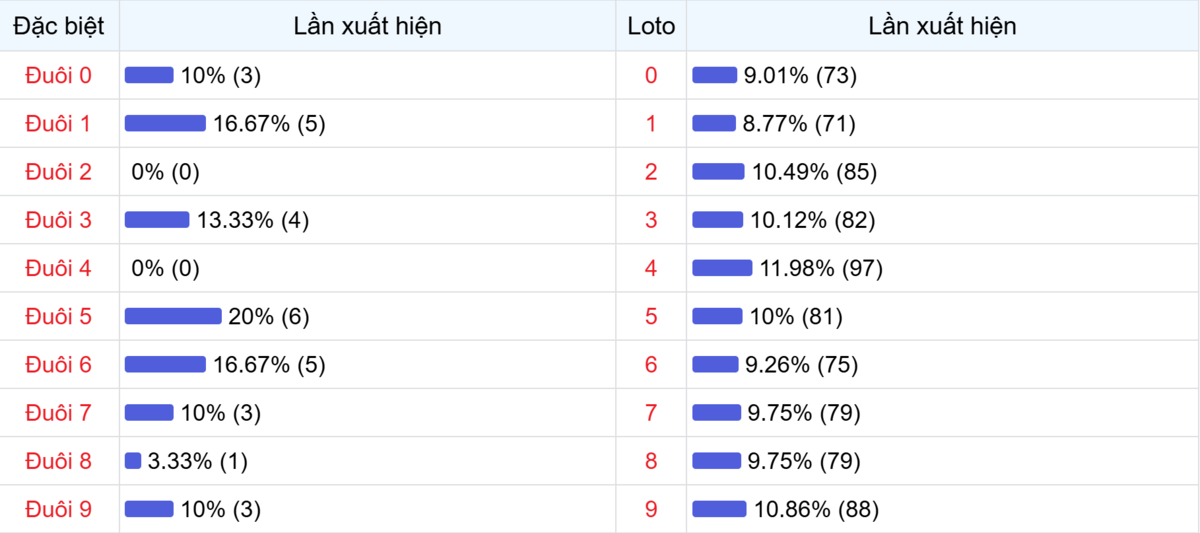The image size is (1200, 533).
Task: Choose Loto number 7 label
Action: pyautogui.click(x=651, y=413)
